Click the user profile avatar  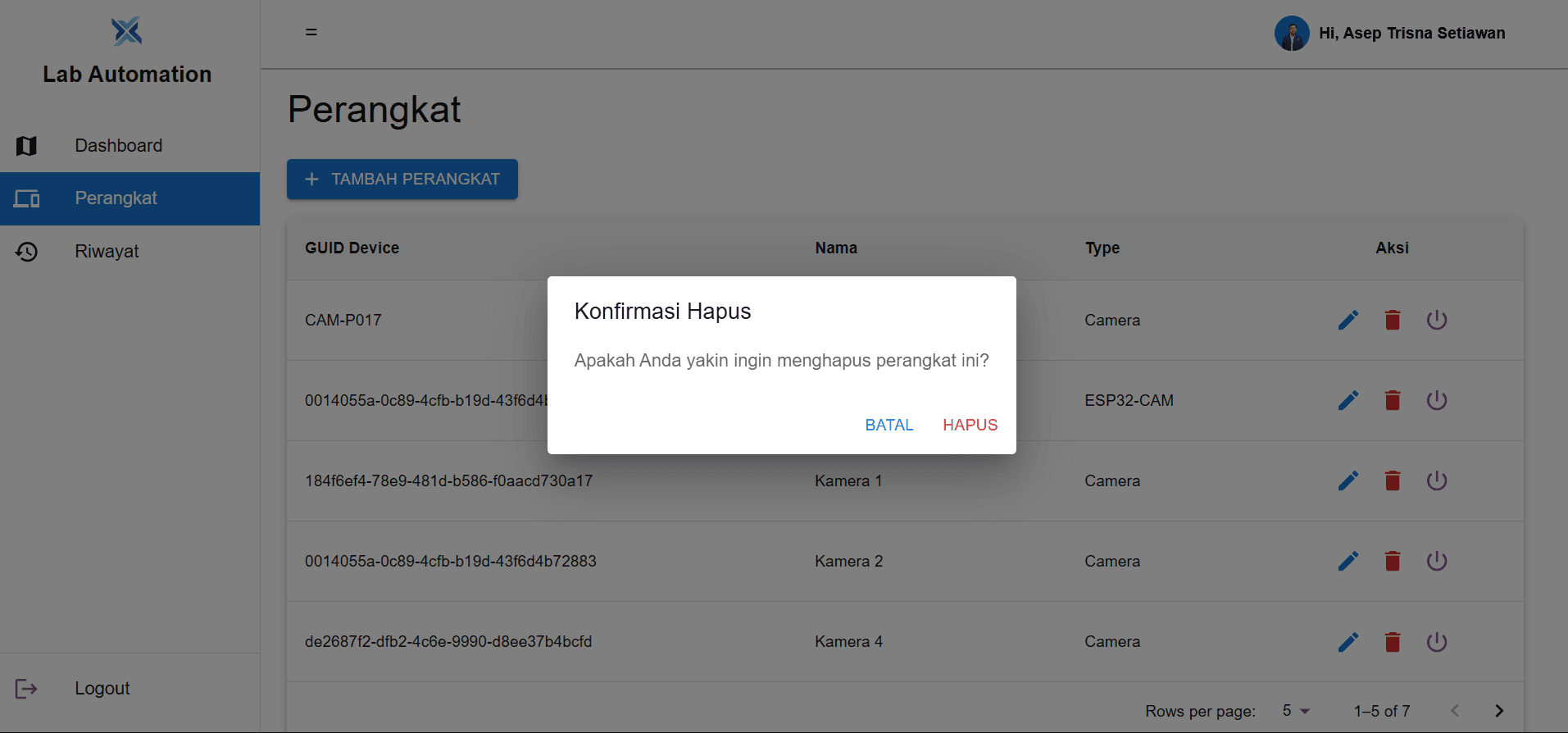coord(1292,34)
